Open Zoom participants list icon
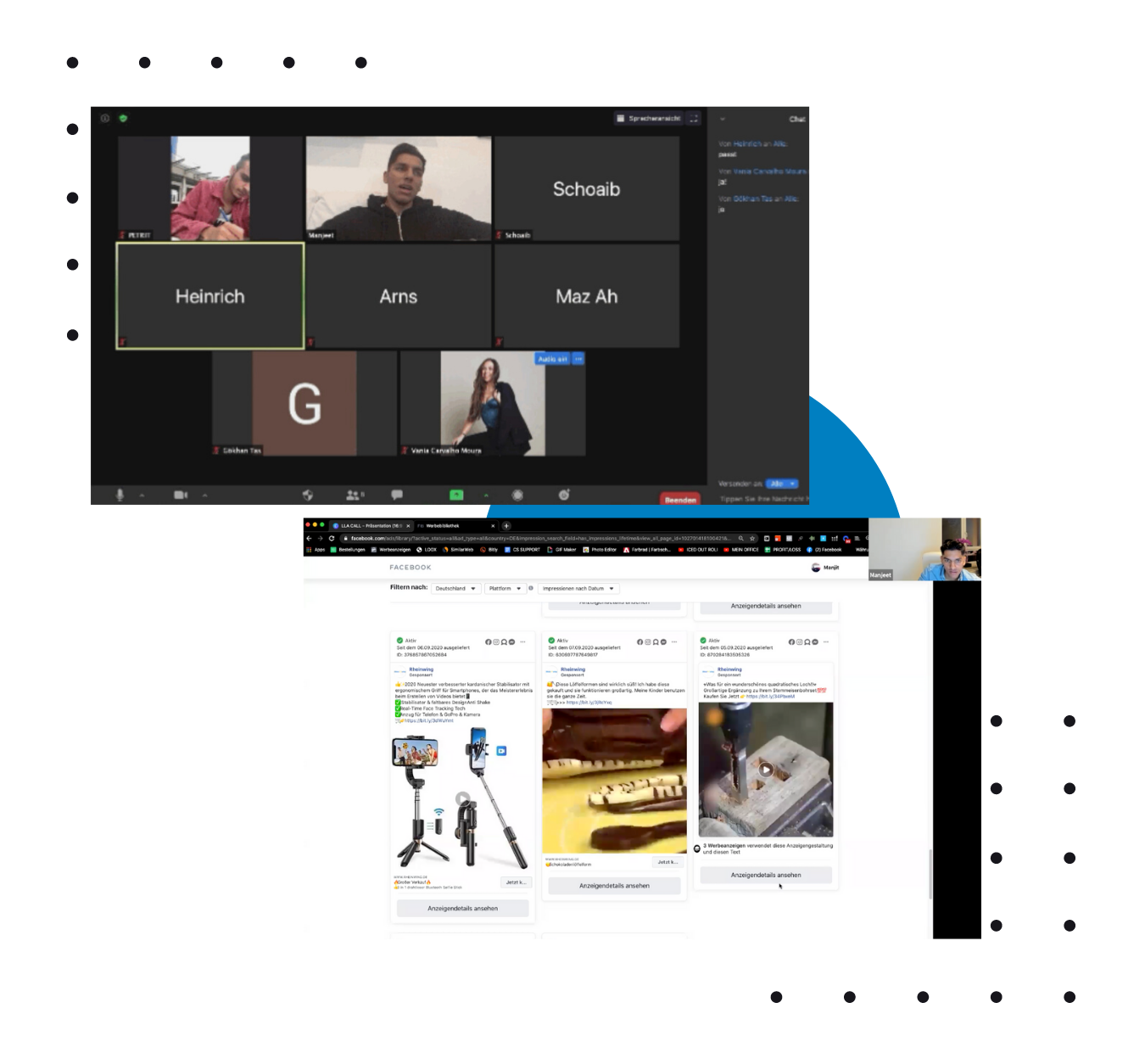The height and width of the screenshot is (1064, 1145). pyautogui.click(x=354, y=495)
